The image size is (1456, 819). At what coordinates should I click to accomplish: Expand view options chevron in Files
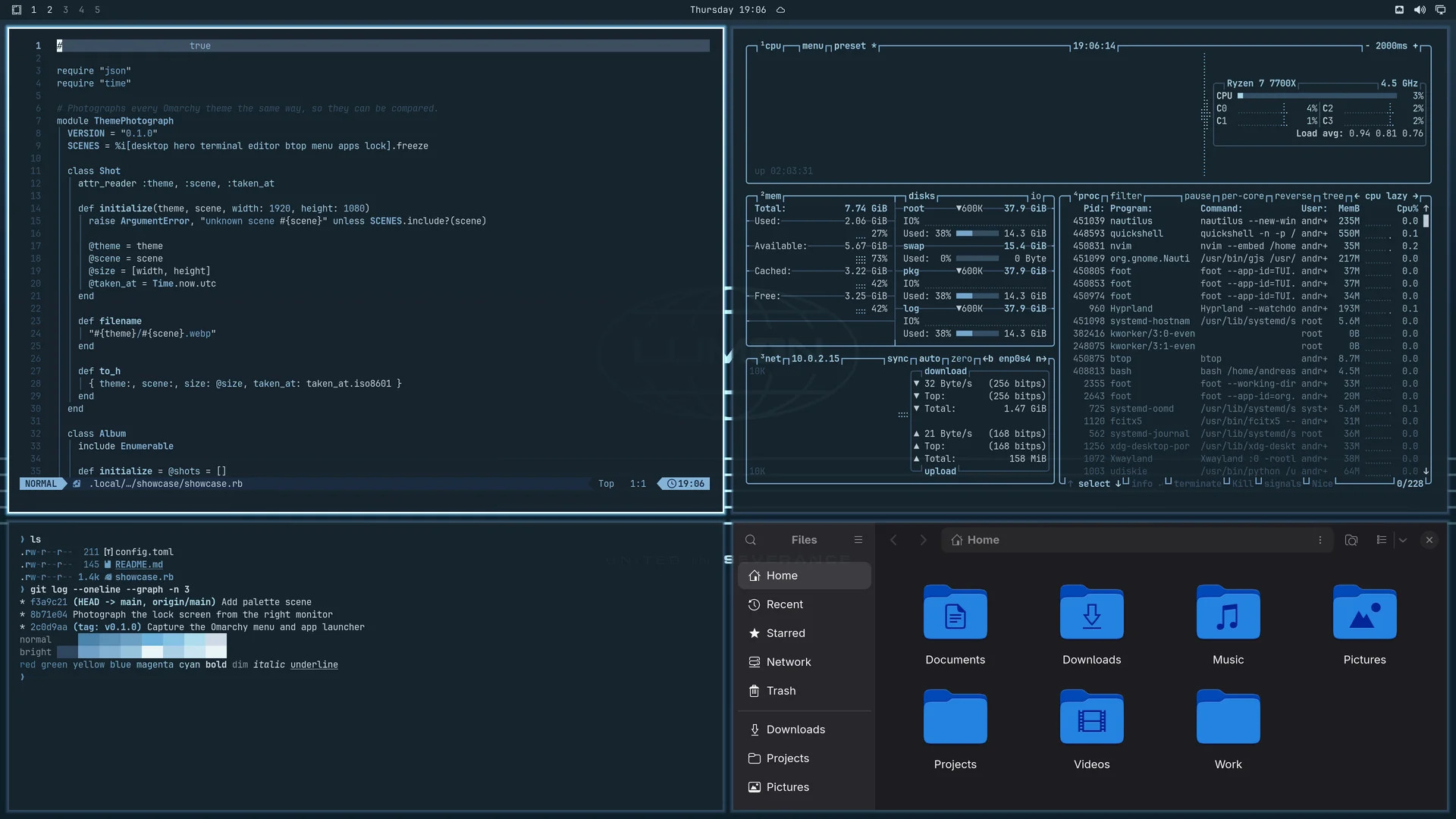[1403, 540]
